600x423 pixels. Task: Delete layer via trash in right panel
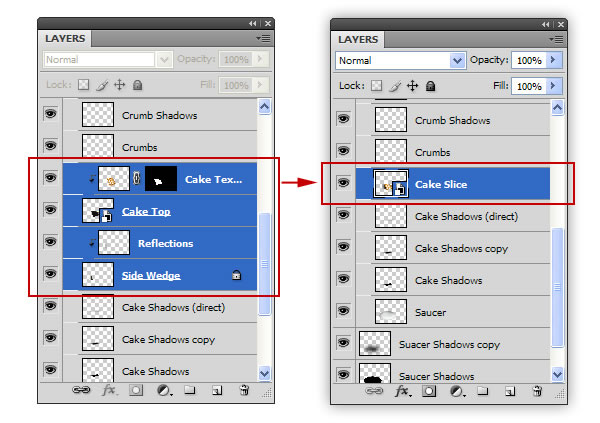pyautogui.click(x=538, y=391)
